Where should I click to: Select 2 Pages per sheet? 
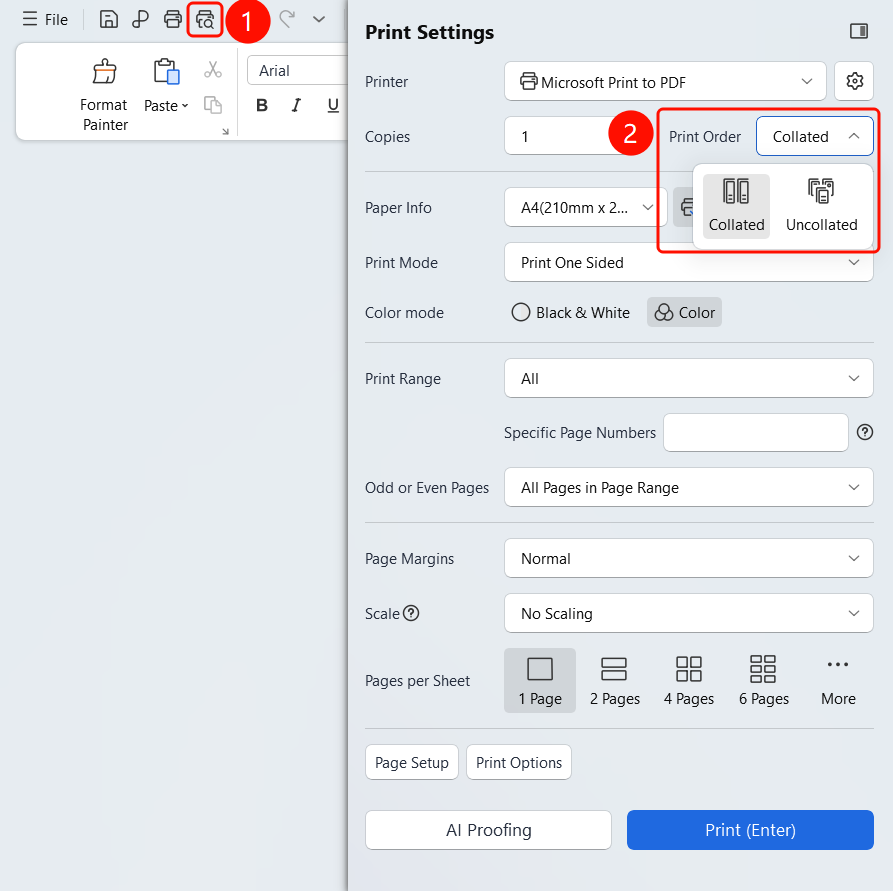615,680
